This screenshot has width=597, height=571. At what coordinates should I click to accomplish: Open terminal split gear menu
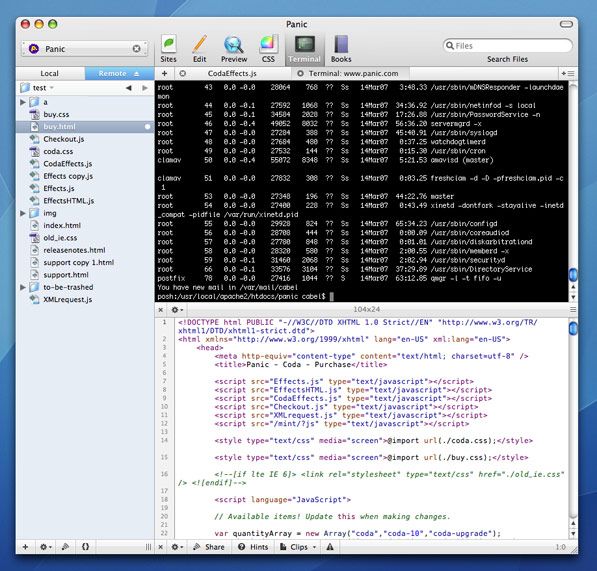[x=177, y=310]
